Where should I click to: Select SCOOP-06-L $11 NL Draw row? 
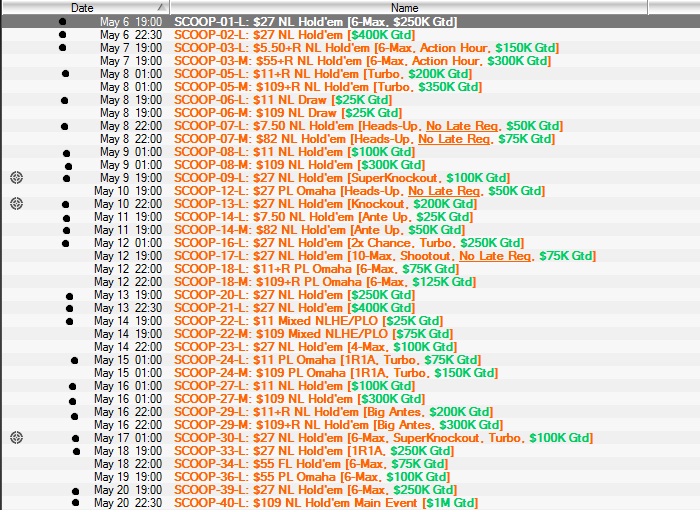coord(350,100)
